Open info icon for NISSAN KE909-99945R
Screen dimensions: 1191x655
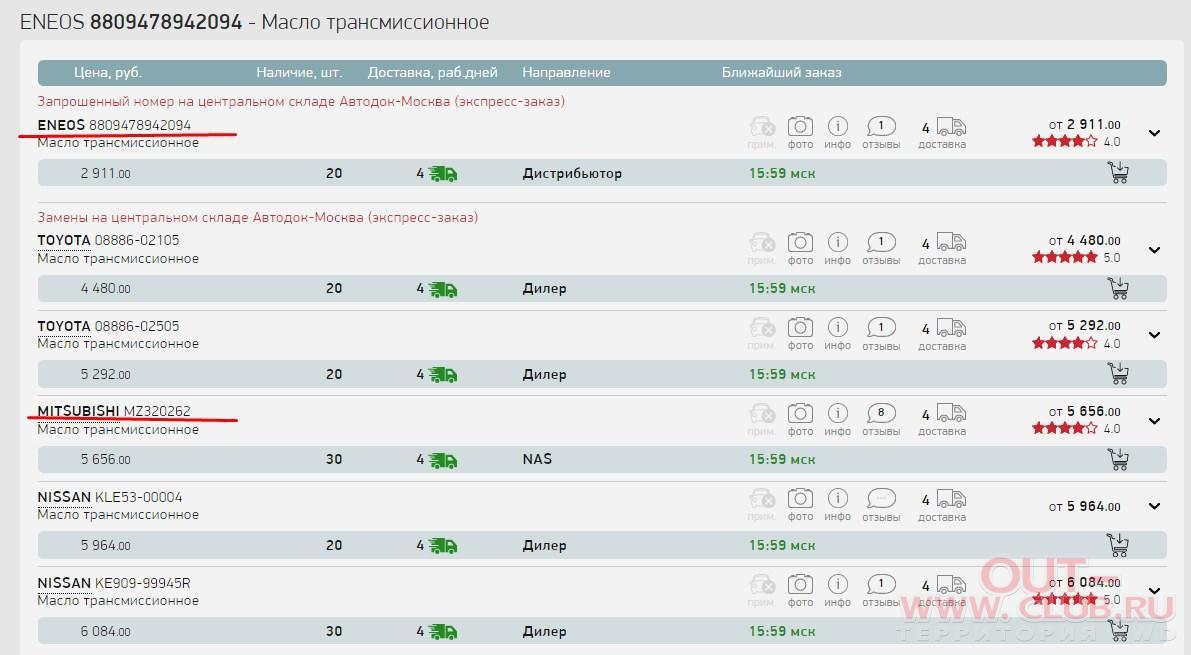tap(837, 584)
